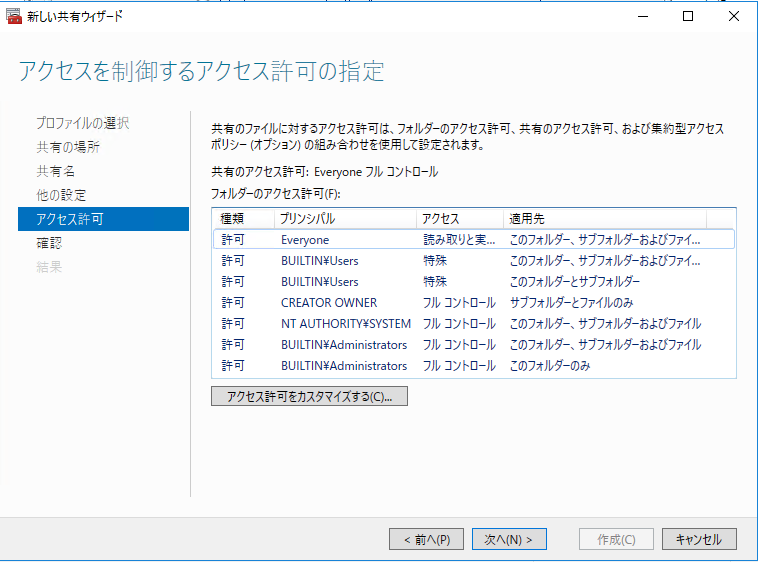Select BUILTIN¥Administrators row applying to このフォルダーのみ
The height and width of the screenshot is (562, 758).
[474, 366]
